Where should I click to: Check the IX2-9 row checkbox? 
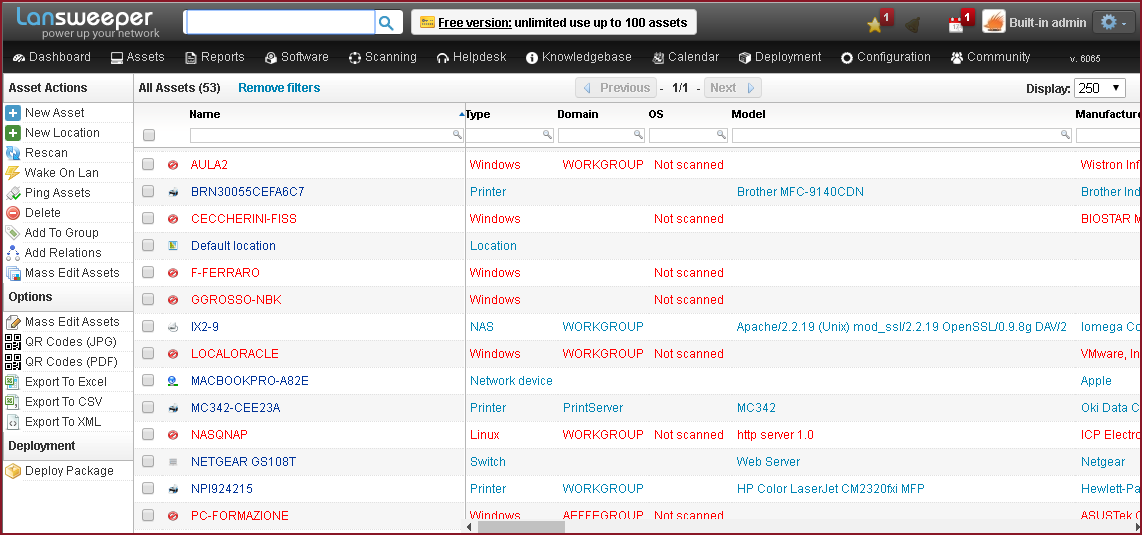[148, 326]
